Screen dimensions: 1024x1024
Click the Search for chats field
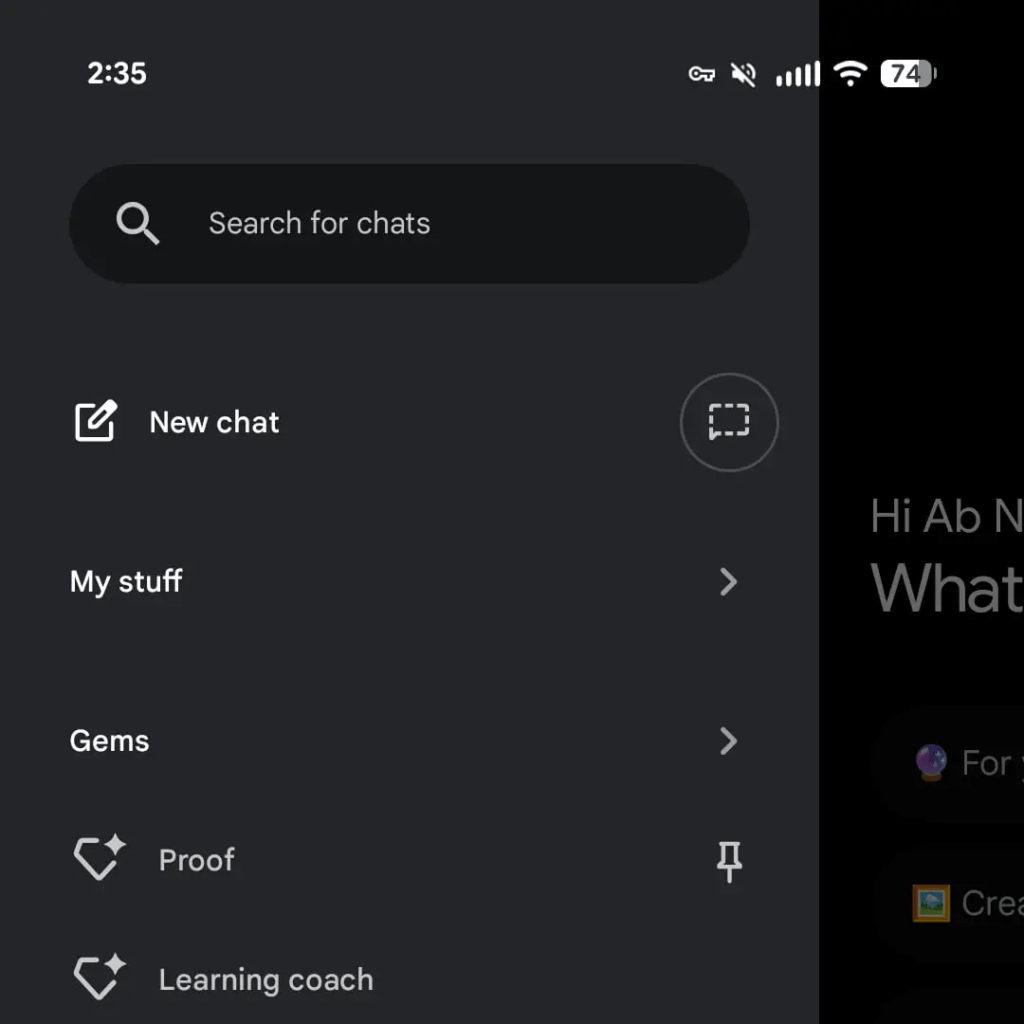point(410,223)
